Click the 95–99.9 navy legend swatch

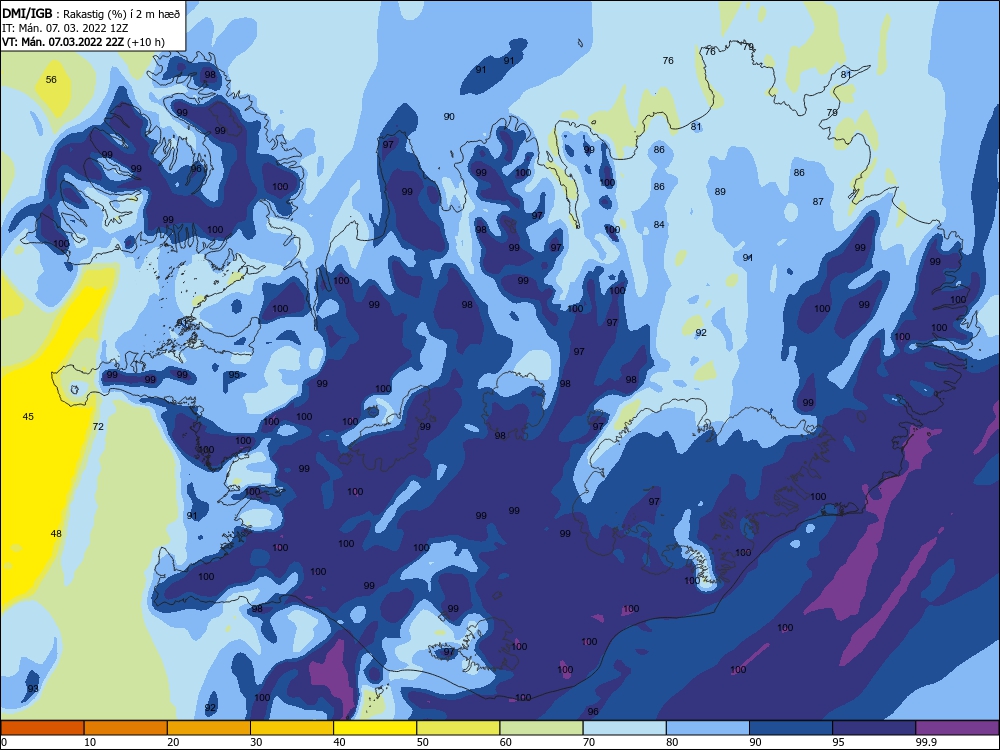(874, 728)
